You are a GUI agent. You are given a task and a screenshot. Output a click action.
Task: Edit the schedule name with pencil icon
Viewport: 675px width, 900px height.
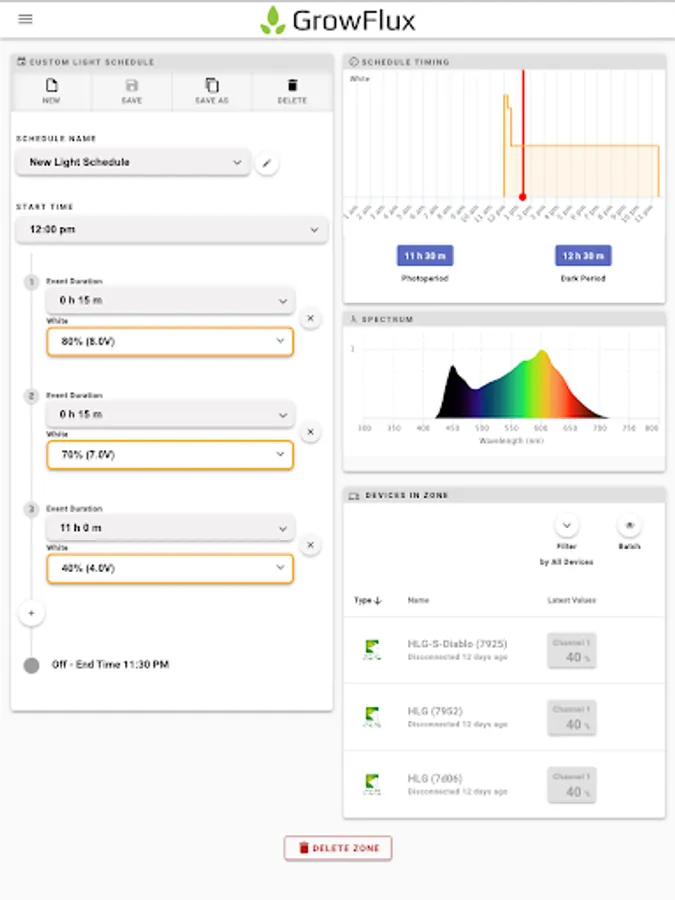(266, 163)
